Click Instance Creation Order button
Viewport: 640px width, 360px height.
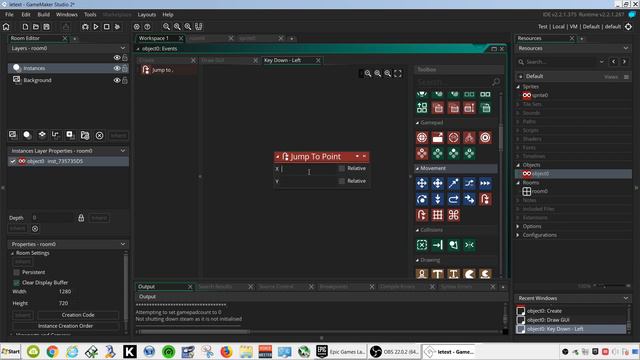coord(65,326)
